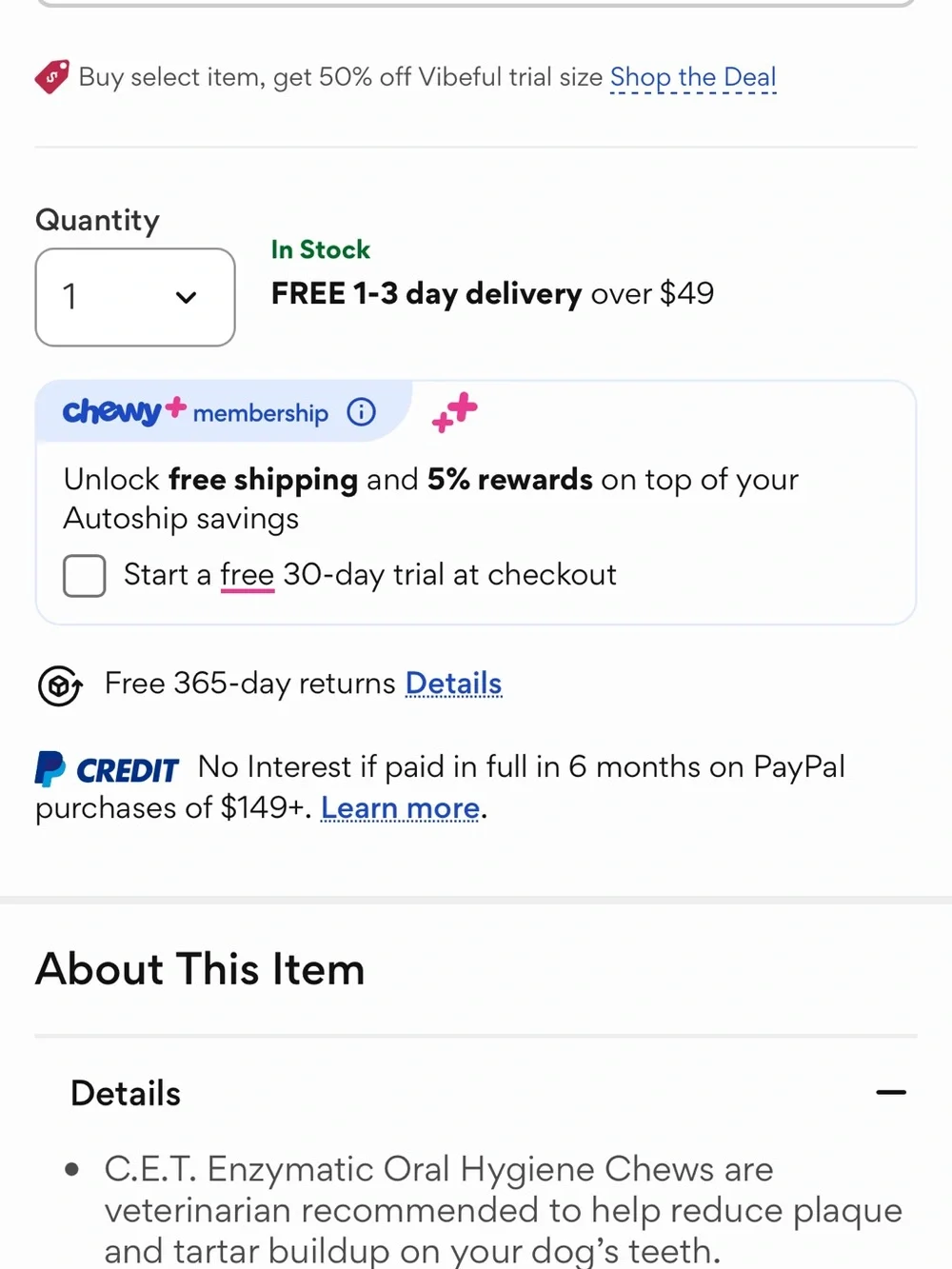Image resolution: width=952 pixels, height=1269 pixels.
Task: Collapse the Details section with minus icon
Action: point(891,1093)
